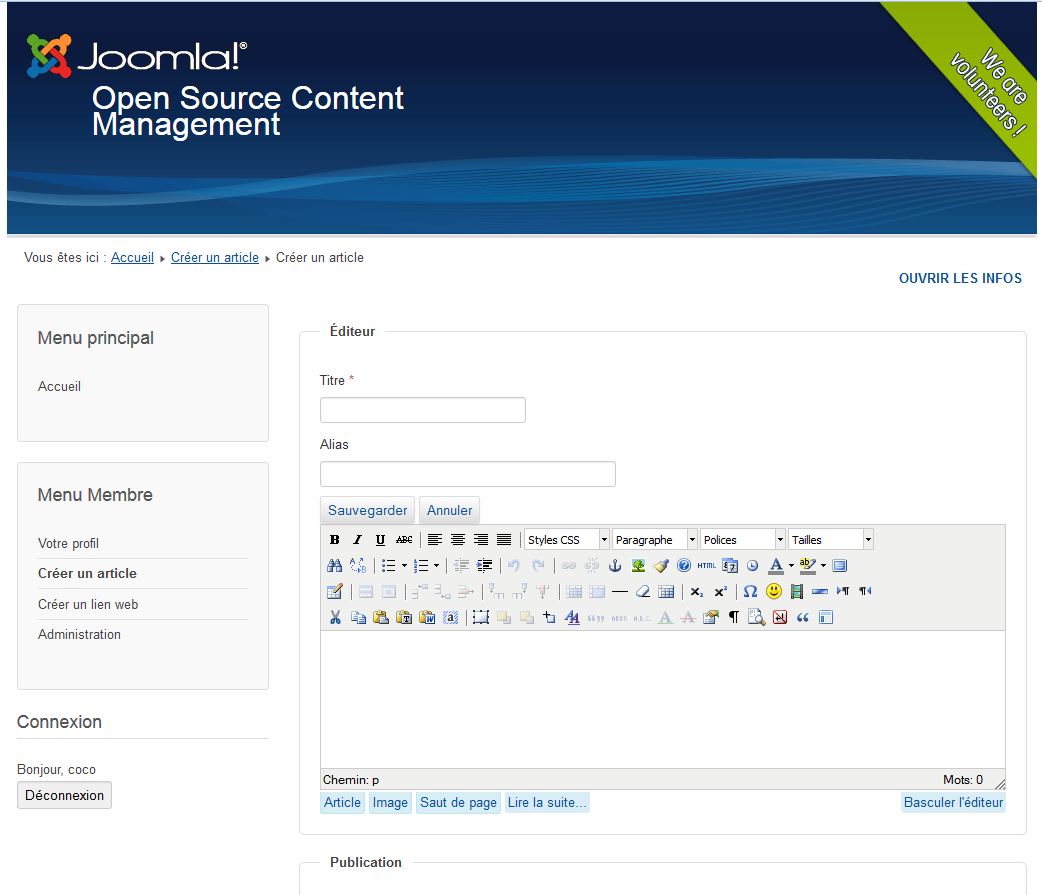The image size is (1042, 895).
Task: Copy selection in editor toolbar
Action: (358, 617)
